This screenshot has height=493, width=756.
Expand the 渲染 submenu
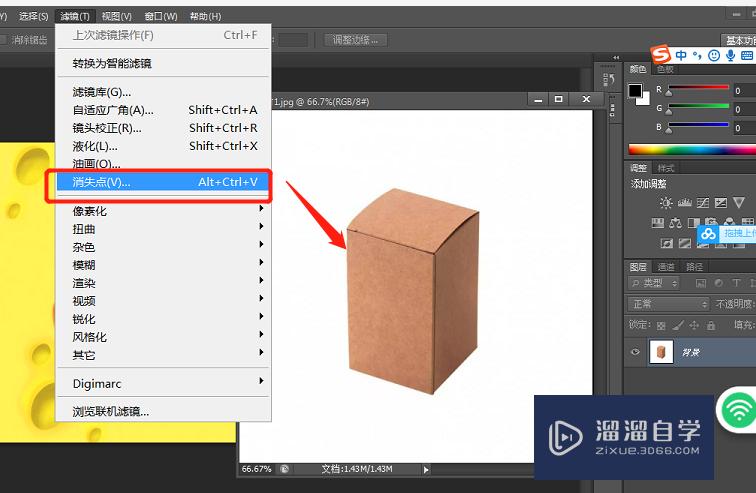click(164, 283)
